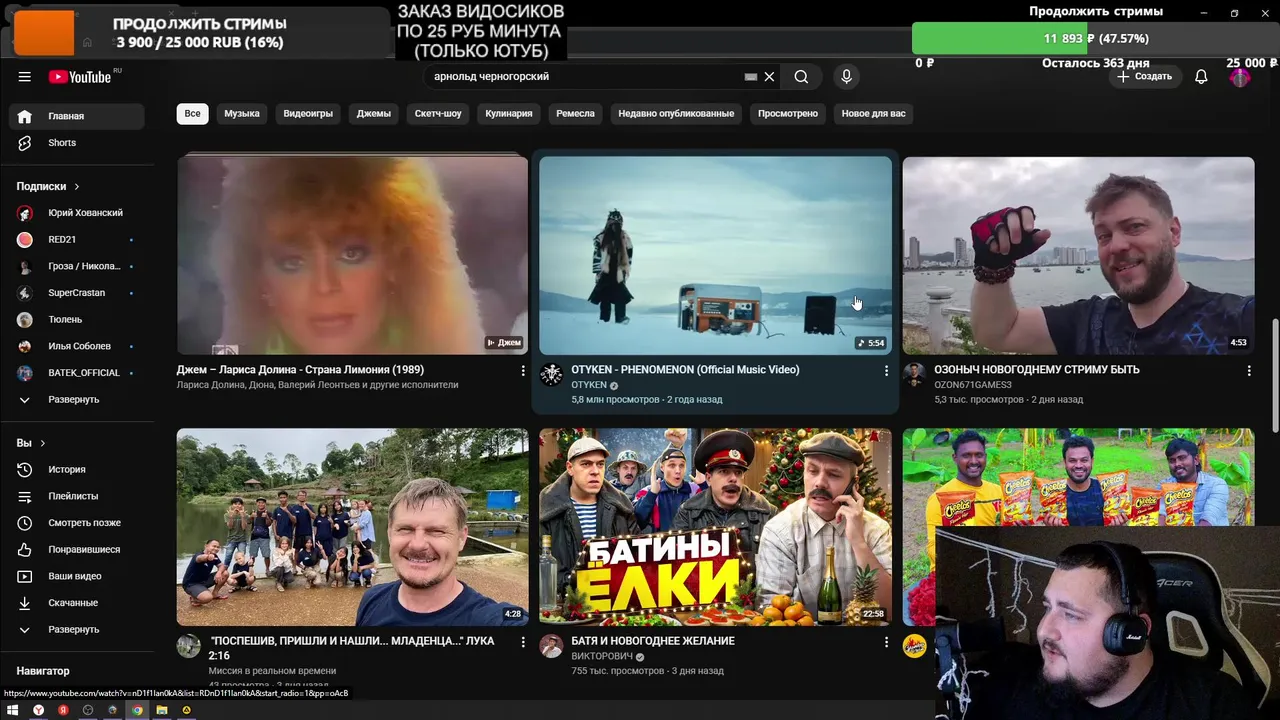Open Тюлень subscription channel
Viewport: 1280px width, 720px height.
pos(77,320)
